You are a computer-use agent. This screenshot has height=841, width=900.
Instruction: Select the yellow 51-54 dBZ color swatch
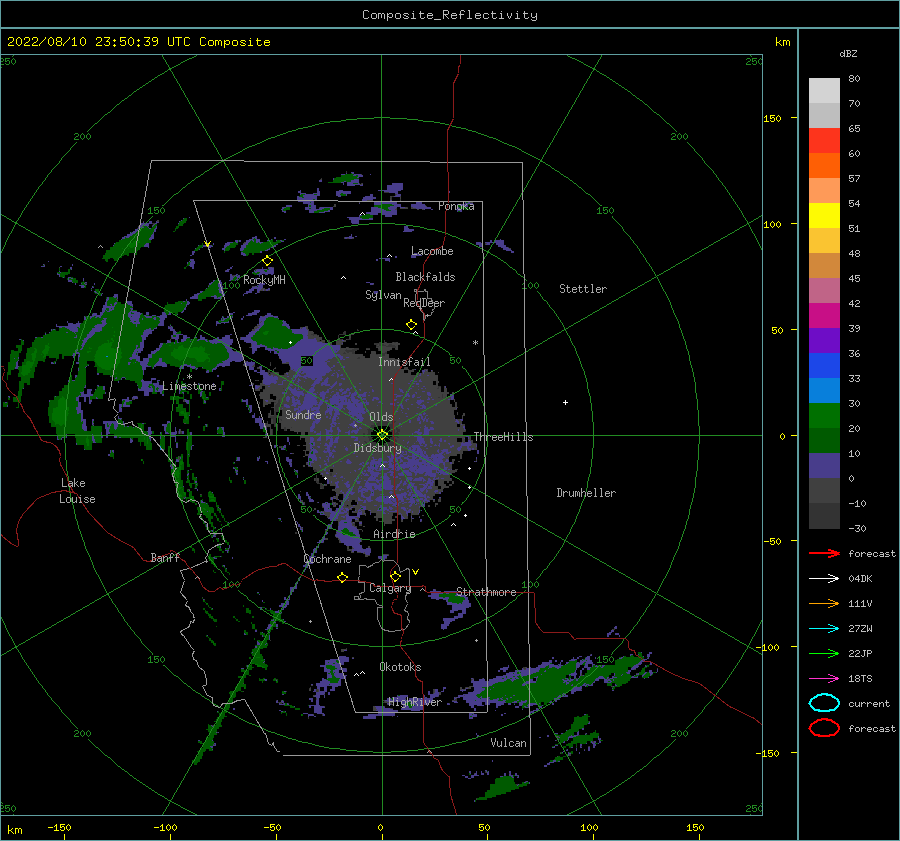click(824, 216)
